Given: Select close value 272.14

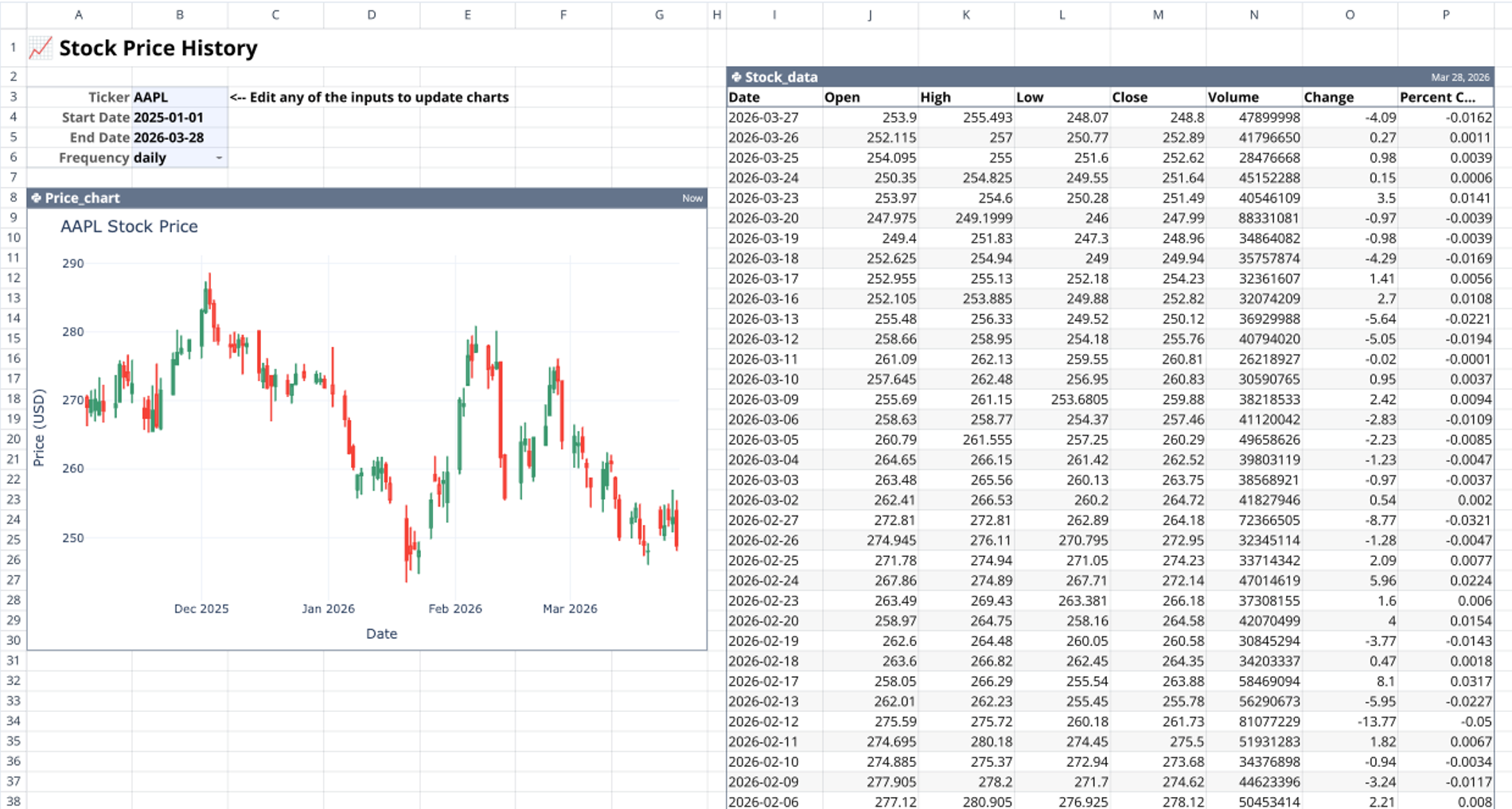Looking at the screenshot, I should click(1158, 581).
